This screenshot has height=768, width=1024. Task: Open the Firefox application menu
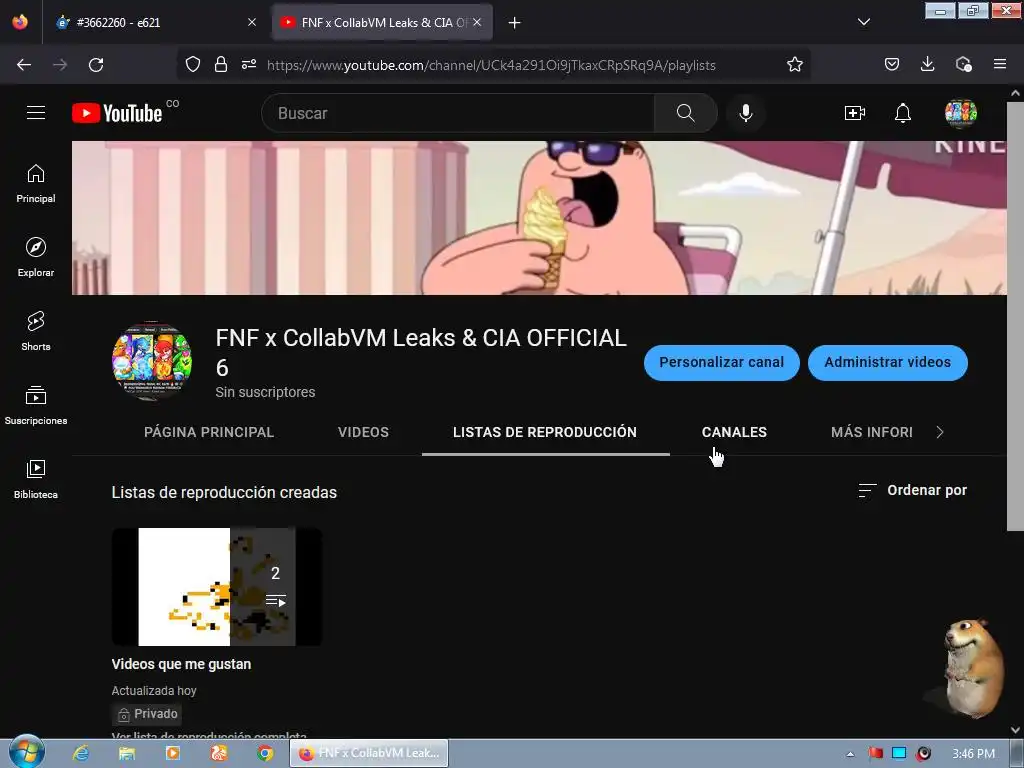pyautogui.click(x=1000, y=64)
